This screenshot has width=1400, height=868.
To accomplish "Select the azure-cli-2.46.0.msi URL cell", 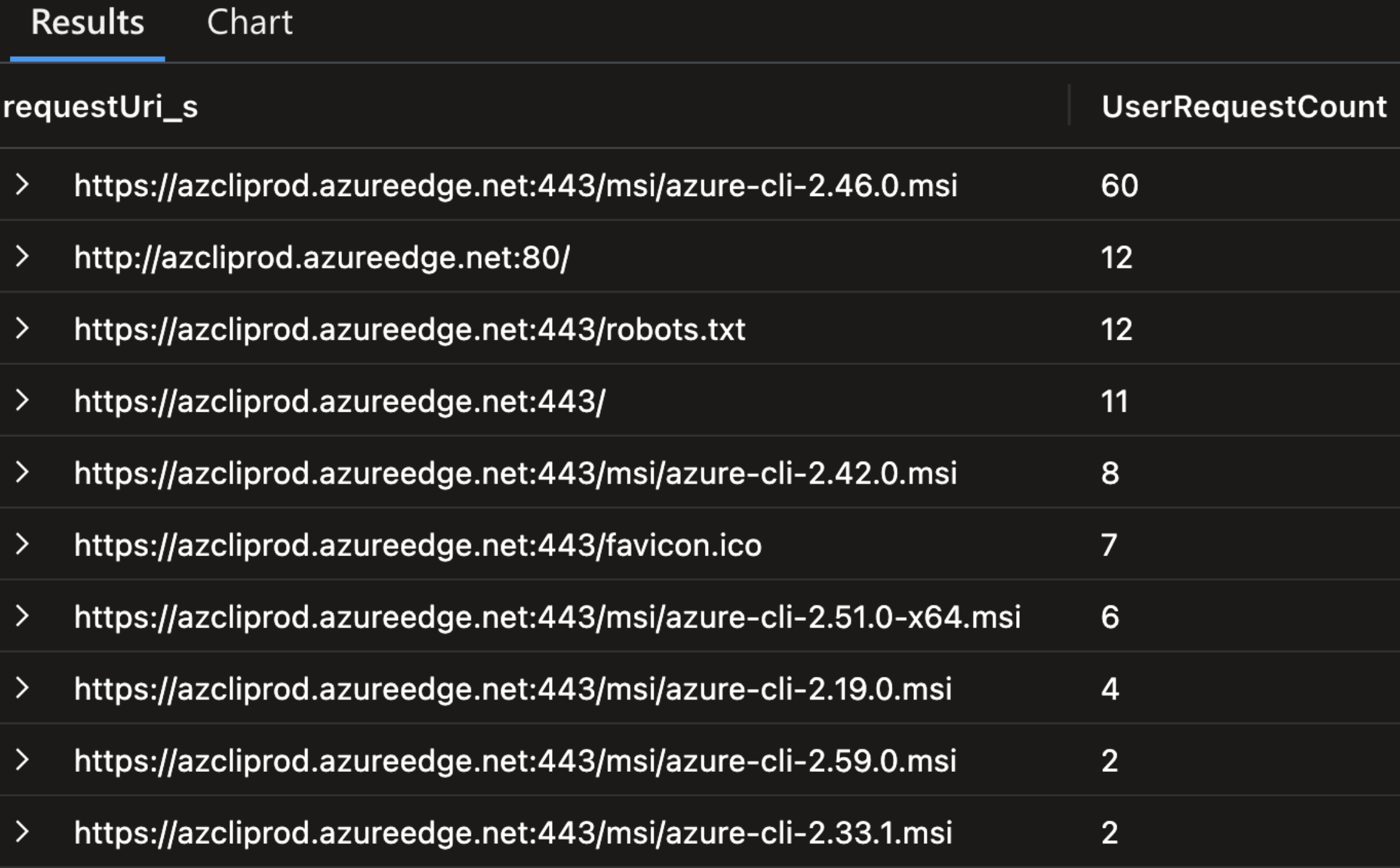I will [516, 186].
